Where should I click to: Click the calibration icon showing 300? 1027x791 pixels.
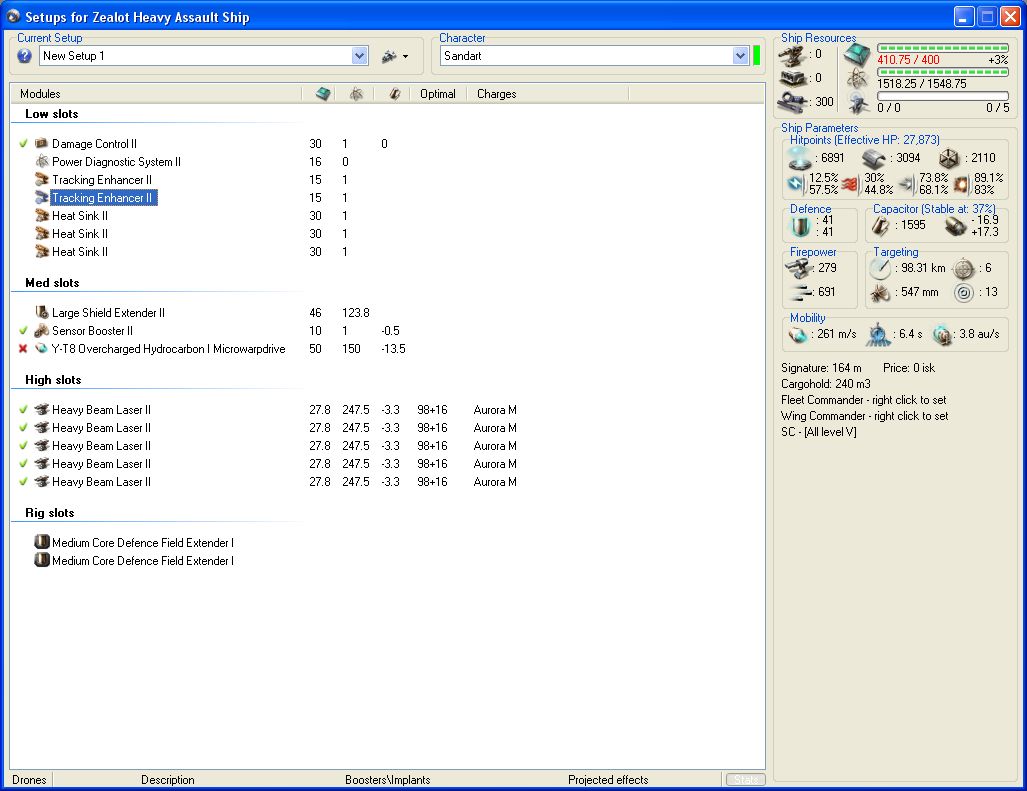[792, 102]
